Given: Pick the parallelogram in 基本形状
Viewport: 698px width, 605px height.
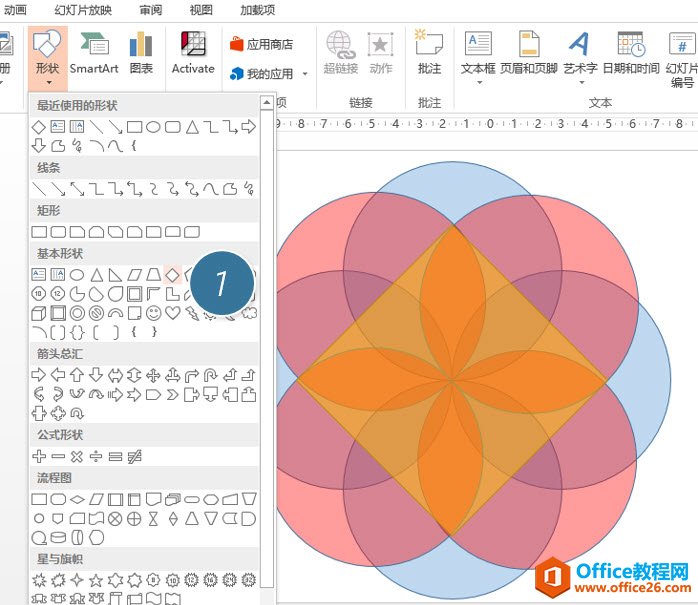Looking at the screenshot, I should (x=134, y=275).
